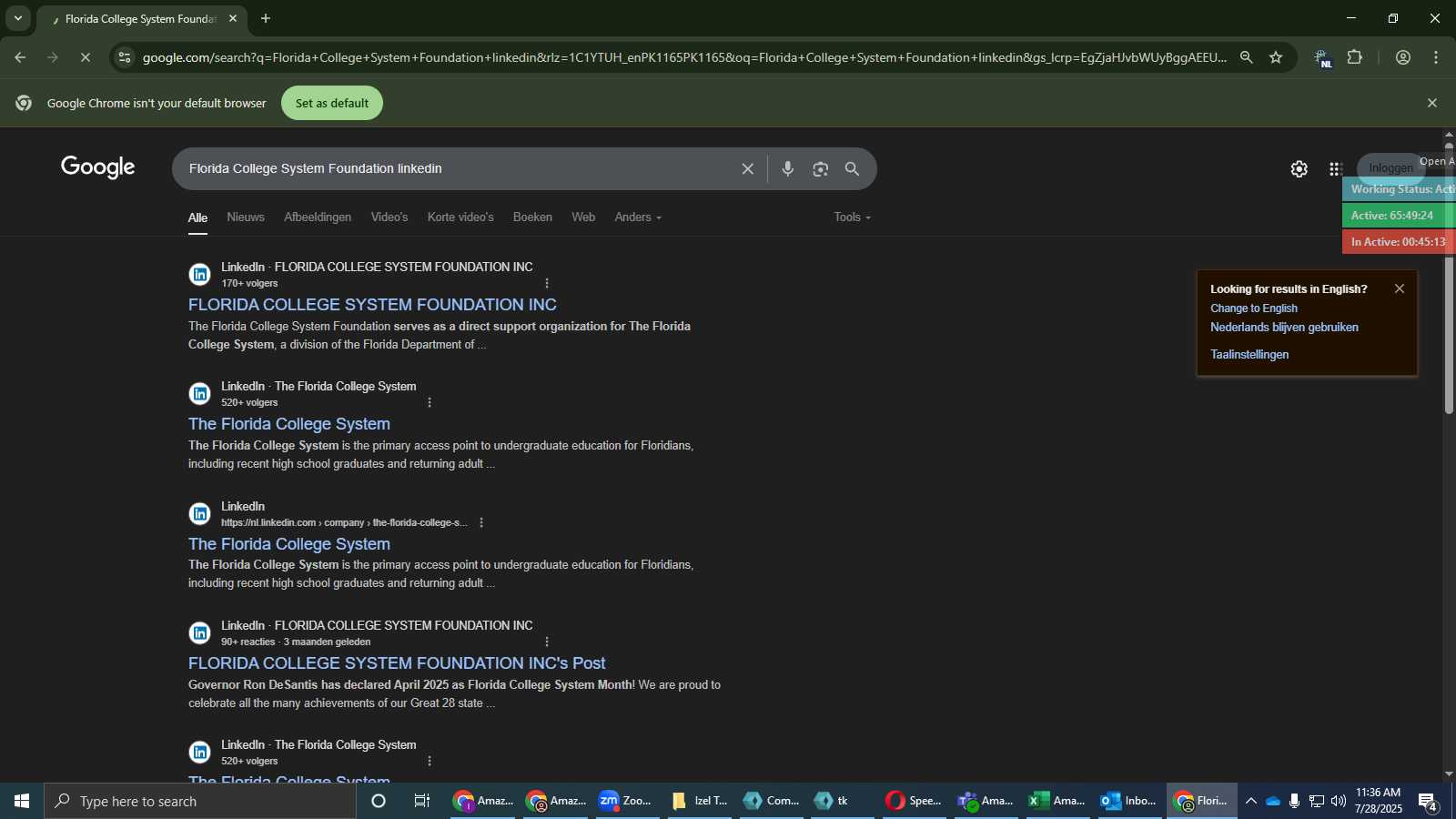Click the Inloggen sign-in button
Image resolution: width=1456 pixels, height=819 pixels.
coord(1390,167)
